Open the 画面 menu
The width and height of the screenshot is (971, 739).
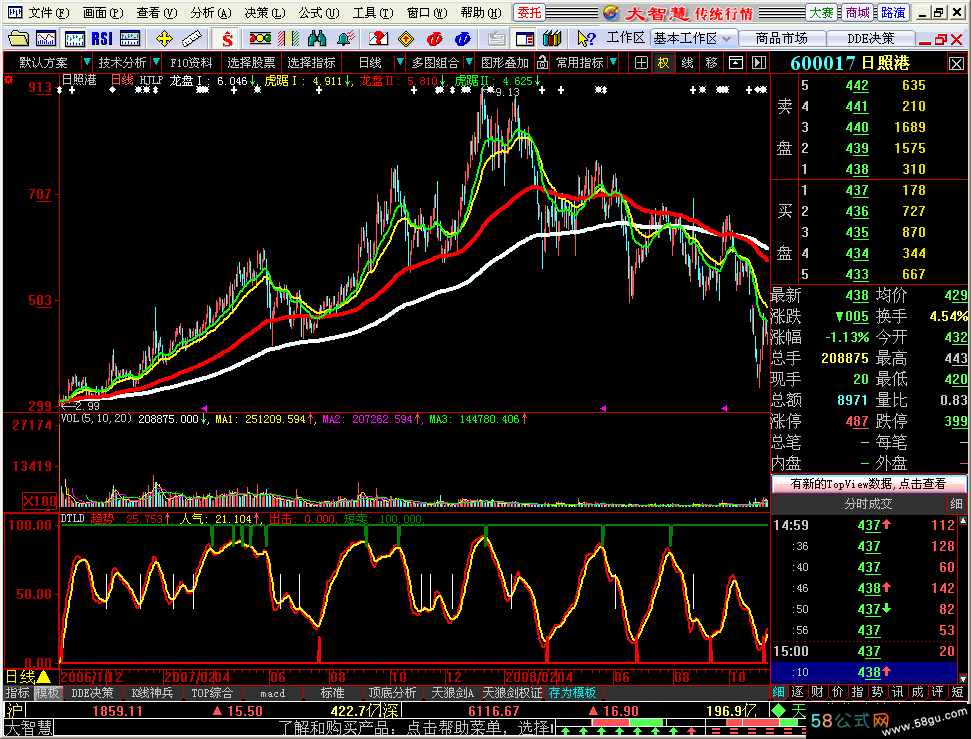point(103,12)
